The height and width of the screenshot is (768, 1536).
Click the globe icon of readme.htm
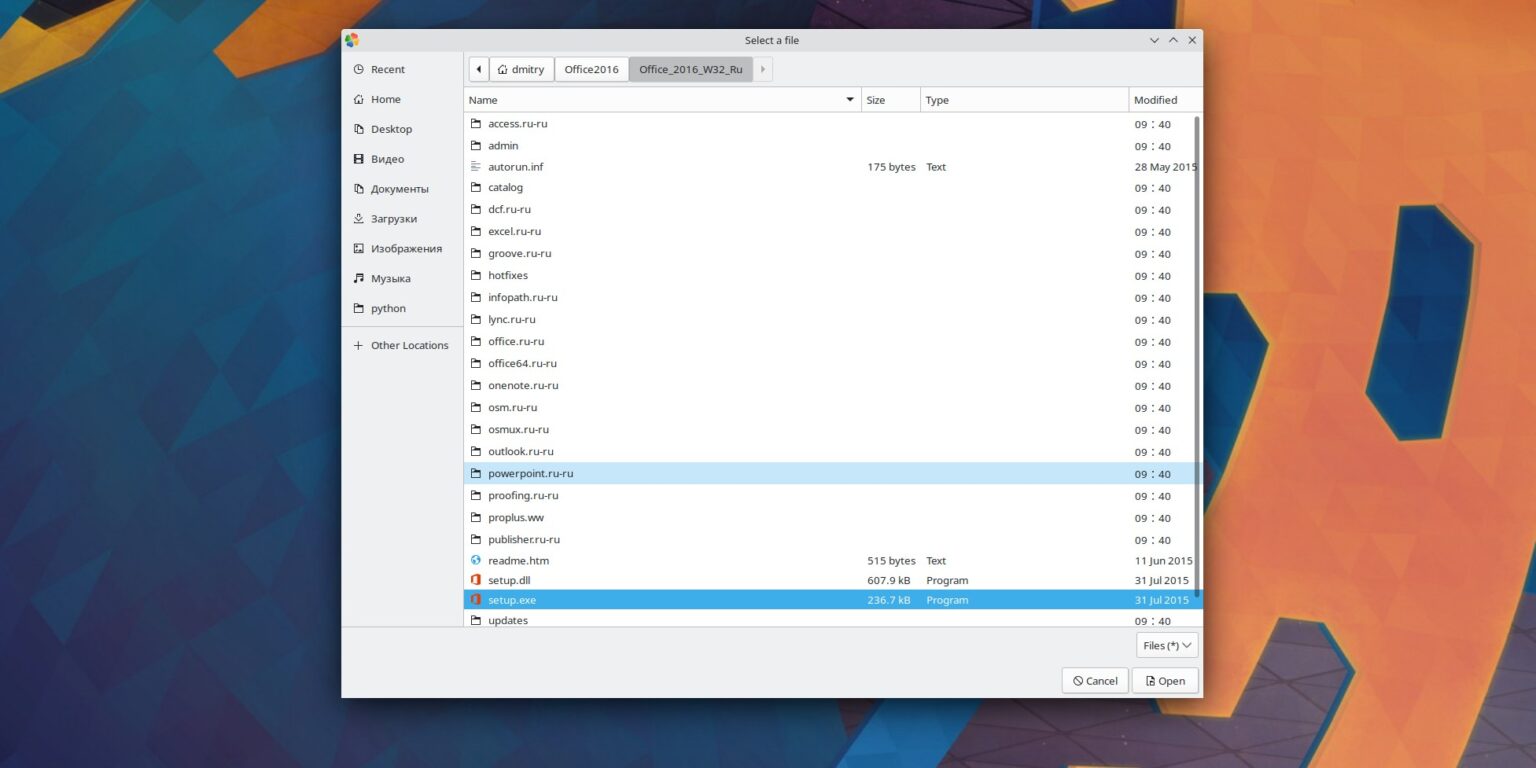pos(475,560)
